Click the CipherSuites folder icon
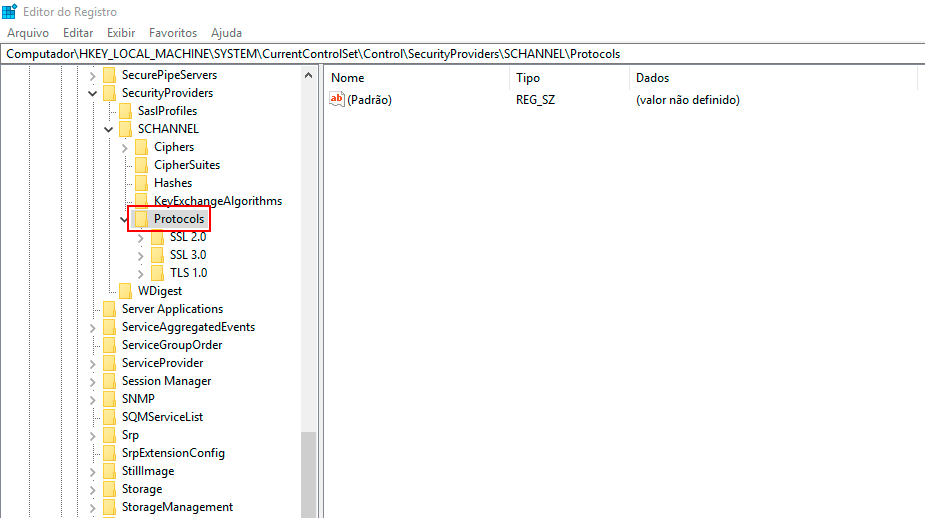Image resolution: width=925 pixels, height=518 pixels. 141,165
